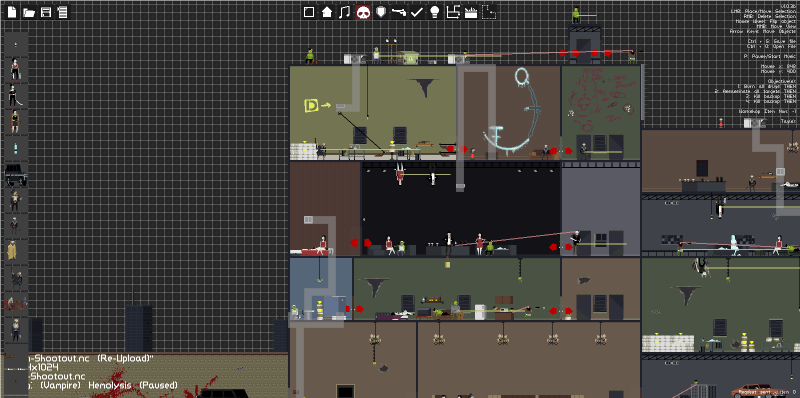Open the checkmark objectives tool

[x=416, y=12]
